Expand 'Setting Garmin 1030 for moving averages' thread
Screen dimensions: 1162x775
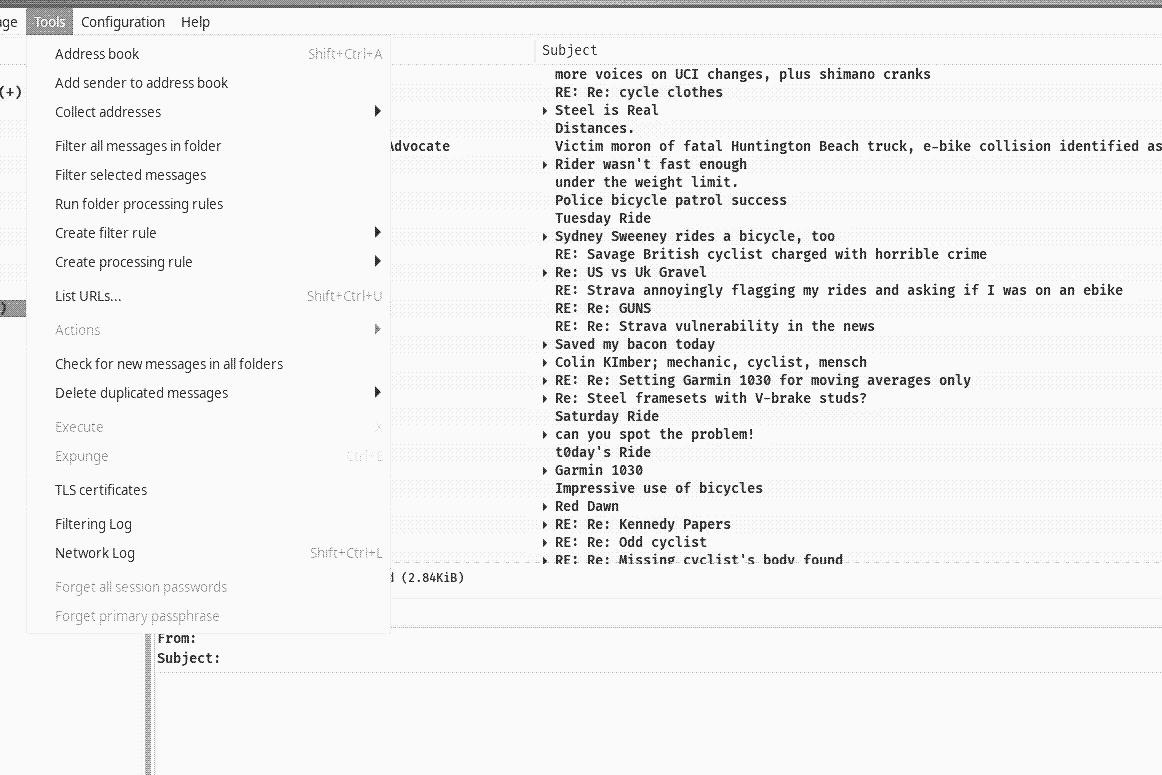(x=545, y=381)
